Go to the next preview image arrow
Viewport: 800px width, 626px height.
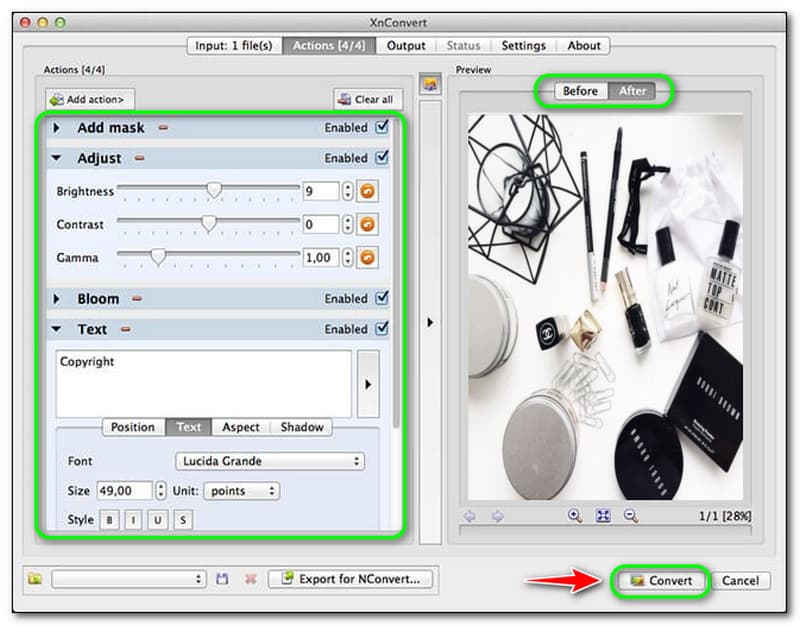tap(497, 516)
